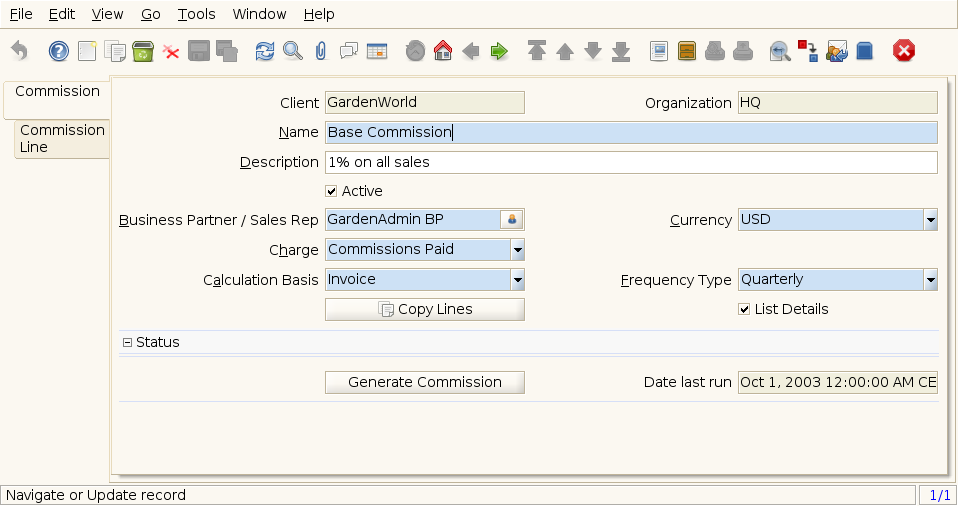Uncheck the Active checkbox
The width and height of the screenshot is (958, 506).
[332, 191]
